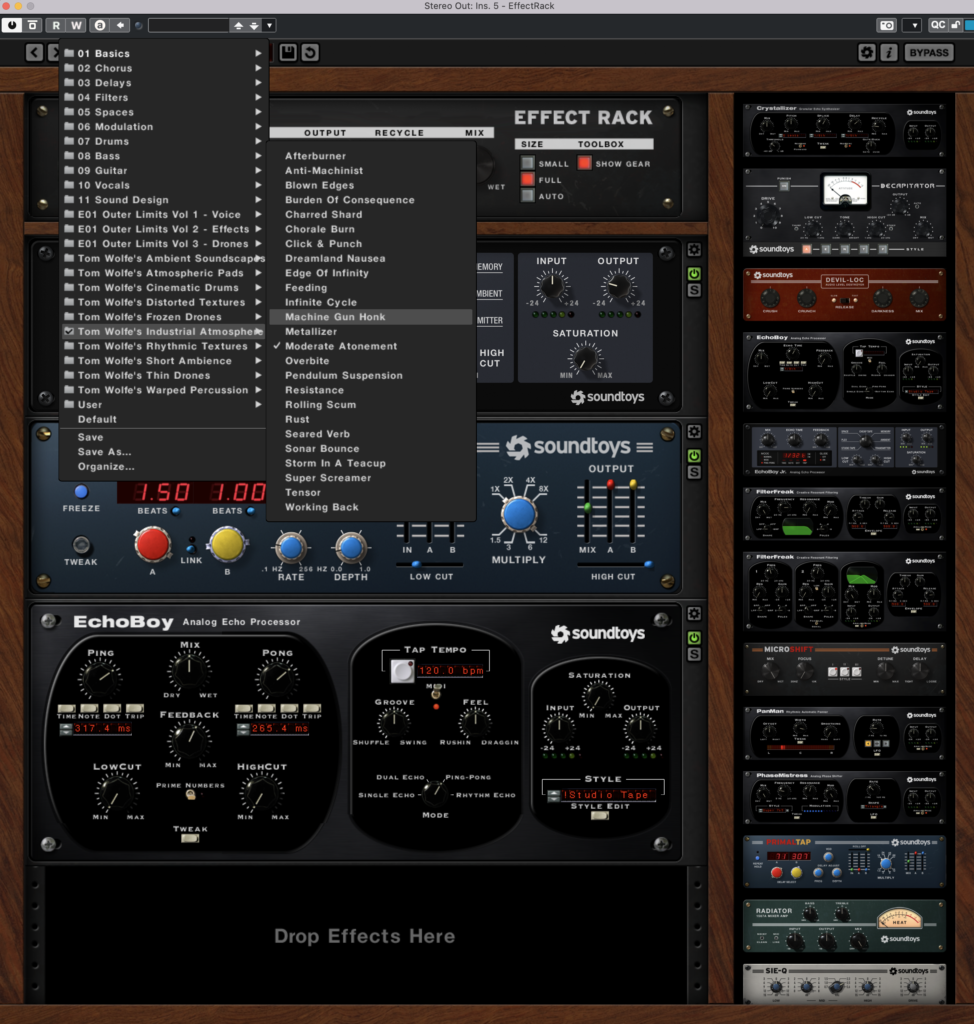The width and height of the screenshot is (974, 1024).
Task: Toggle the plug-in power button in top toolbar
Action: (x=12, y=25)
